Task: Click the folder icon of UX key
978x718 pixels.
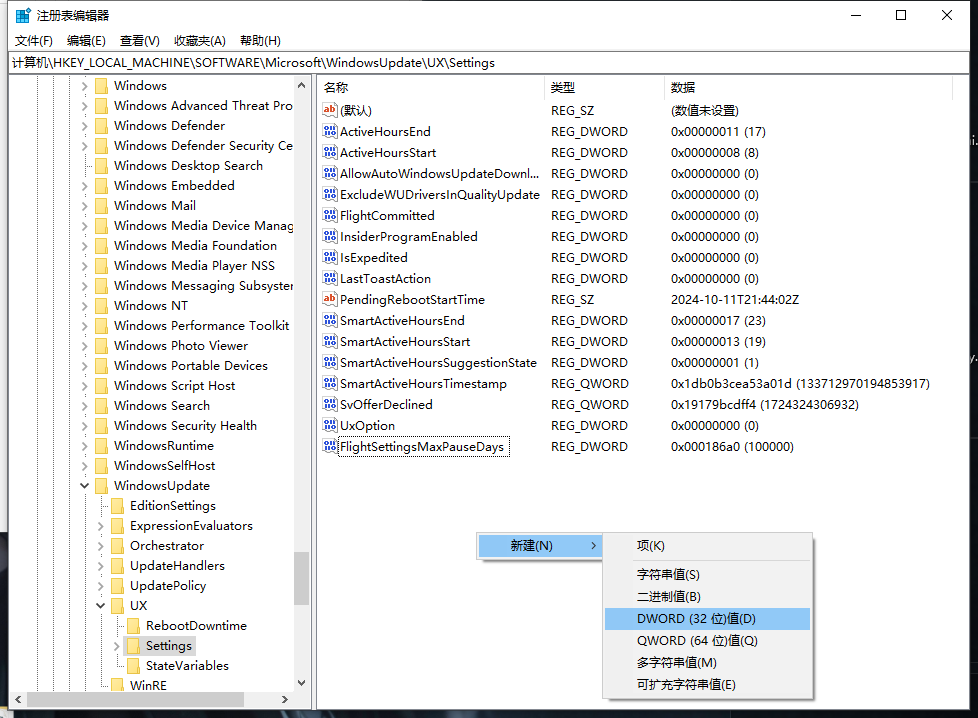Action: click(x=117, y=606)
